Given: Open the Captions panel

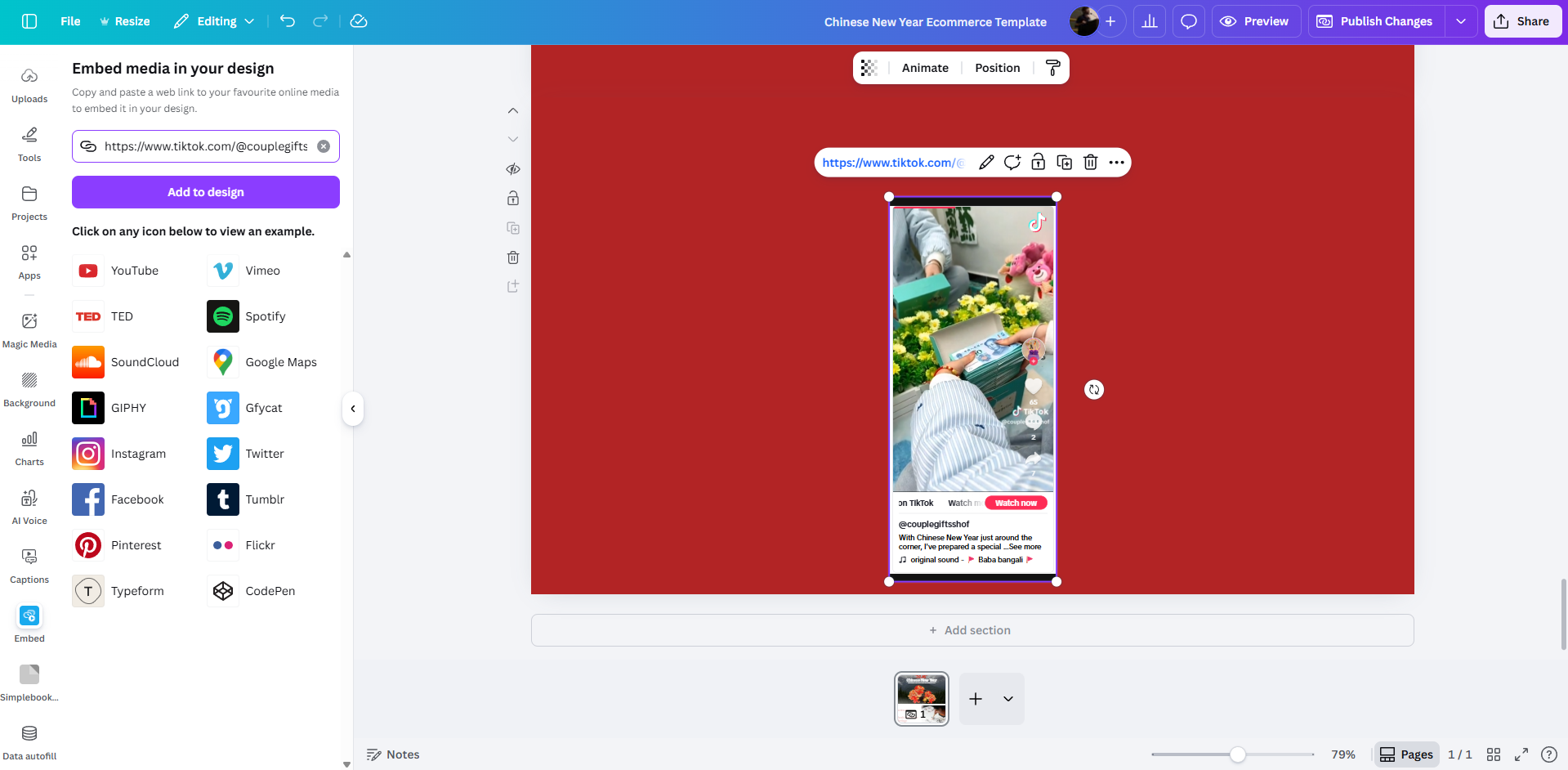Looking at the screenshot, I should pyautogui.click(x=29, y=562).
